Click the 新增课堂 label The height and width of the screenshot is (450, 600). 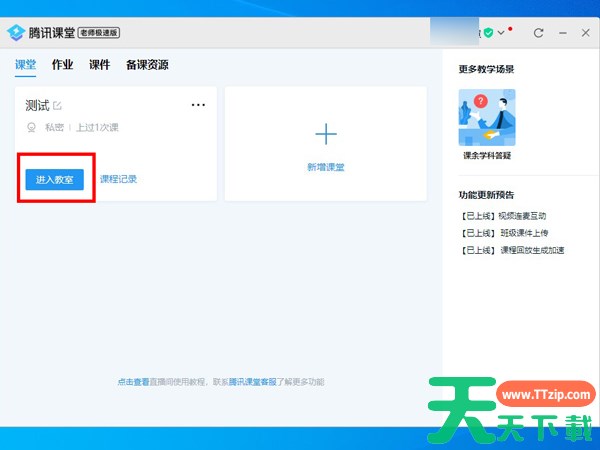[x=326, y=167]
